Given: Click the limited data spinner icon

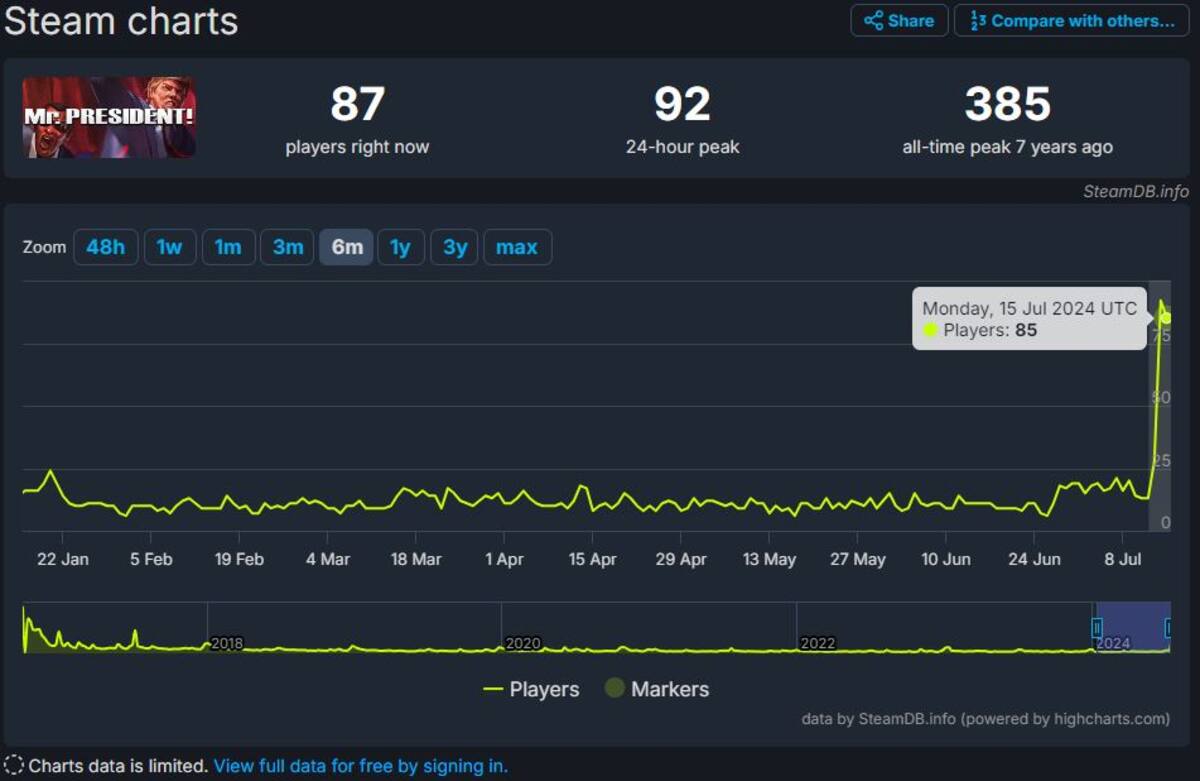Looking at the screenshot, I should point(14,766).
